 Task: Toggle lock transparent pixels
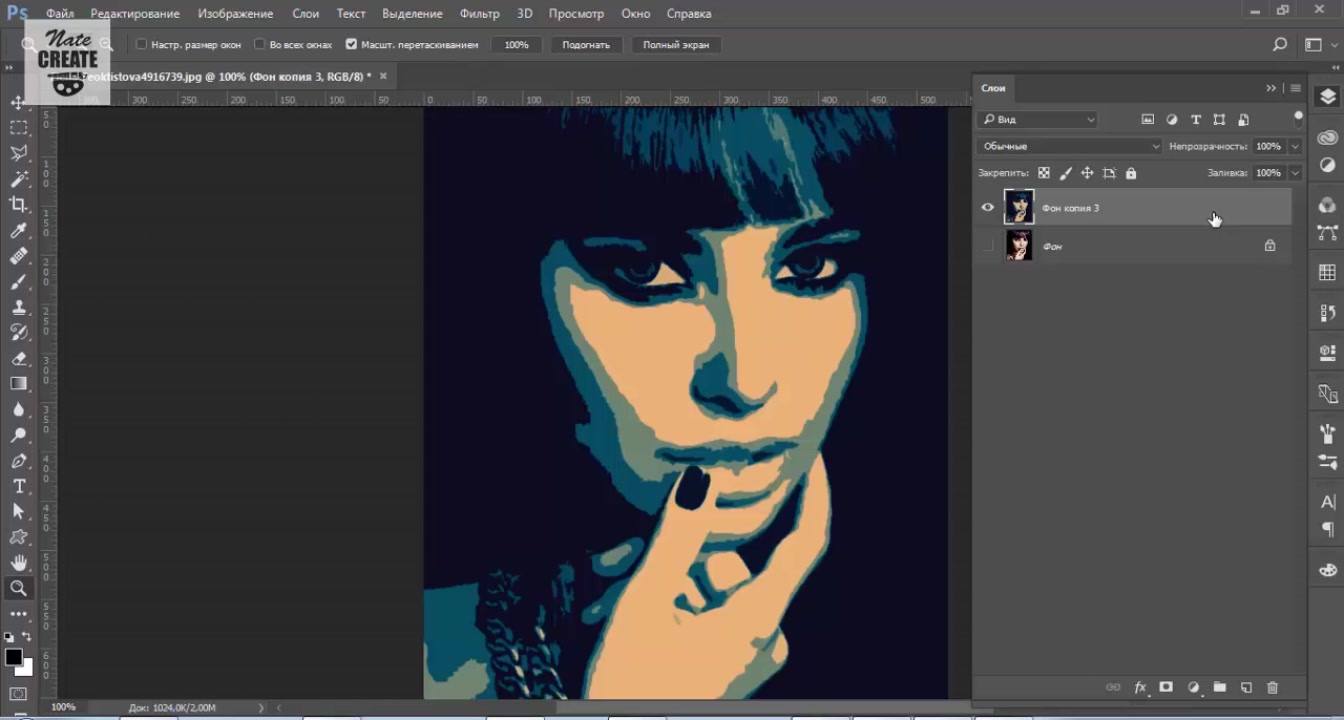(x=1044, y=173)
